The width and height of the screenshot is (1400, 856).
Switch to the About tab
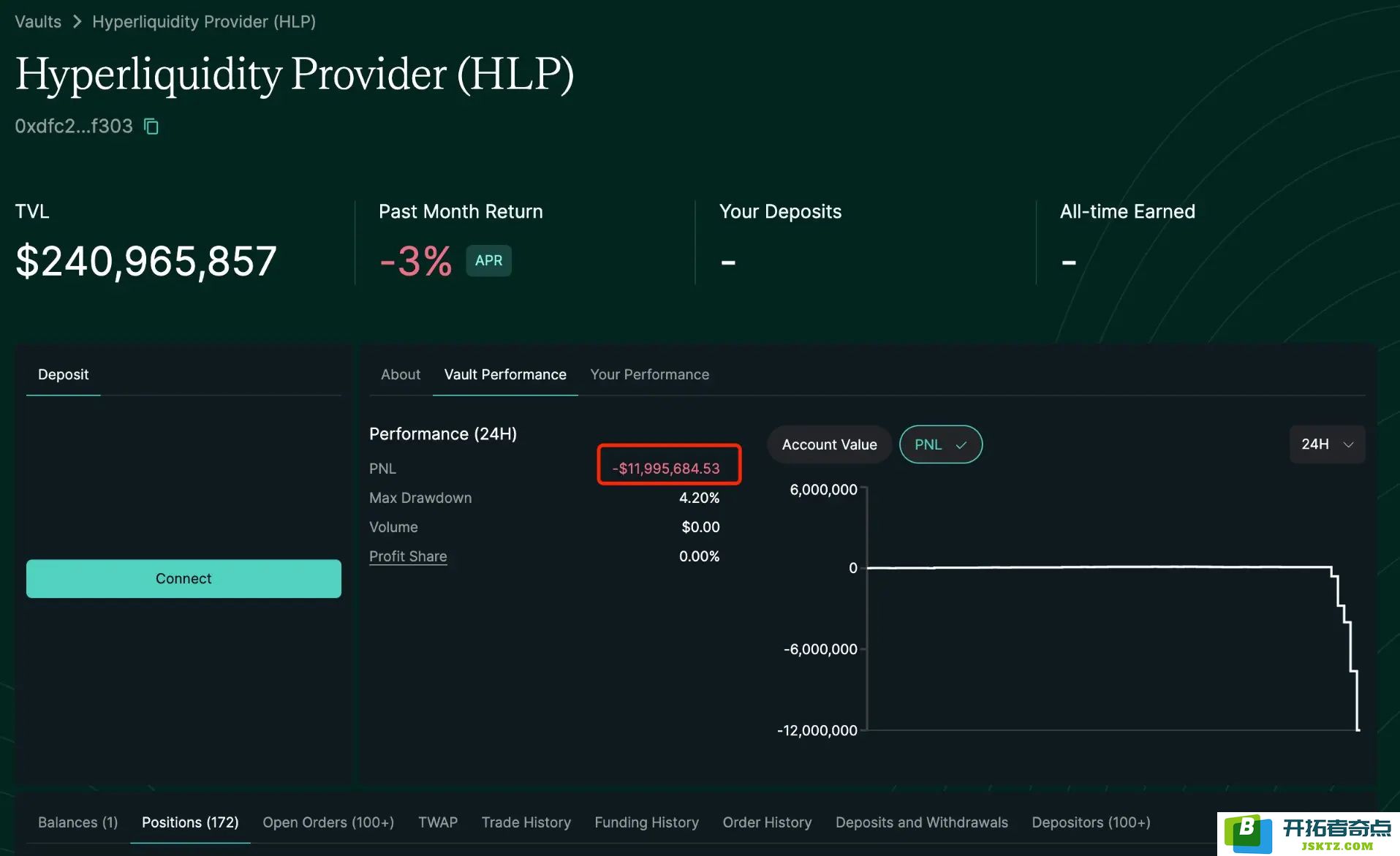pyautogui.click(x=401, y=374)
